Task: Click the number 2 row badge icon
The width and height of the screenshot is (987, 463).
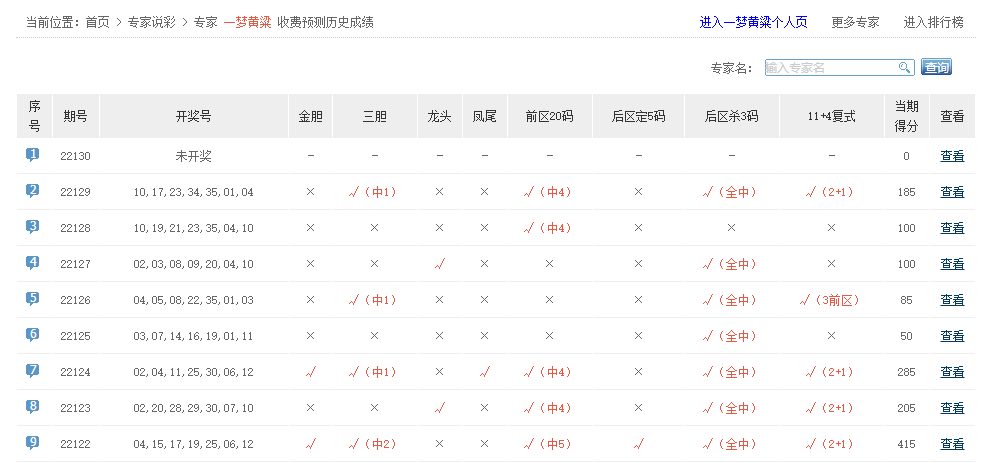Action: pos(33,191)
